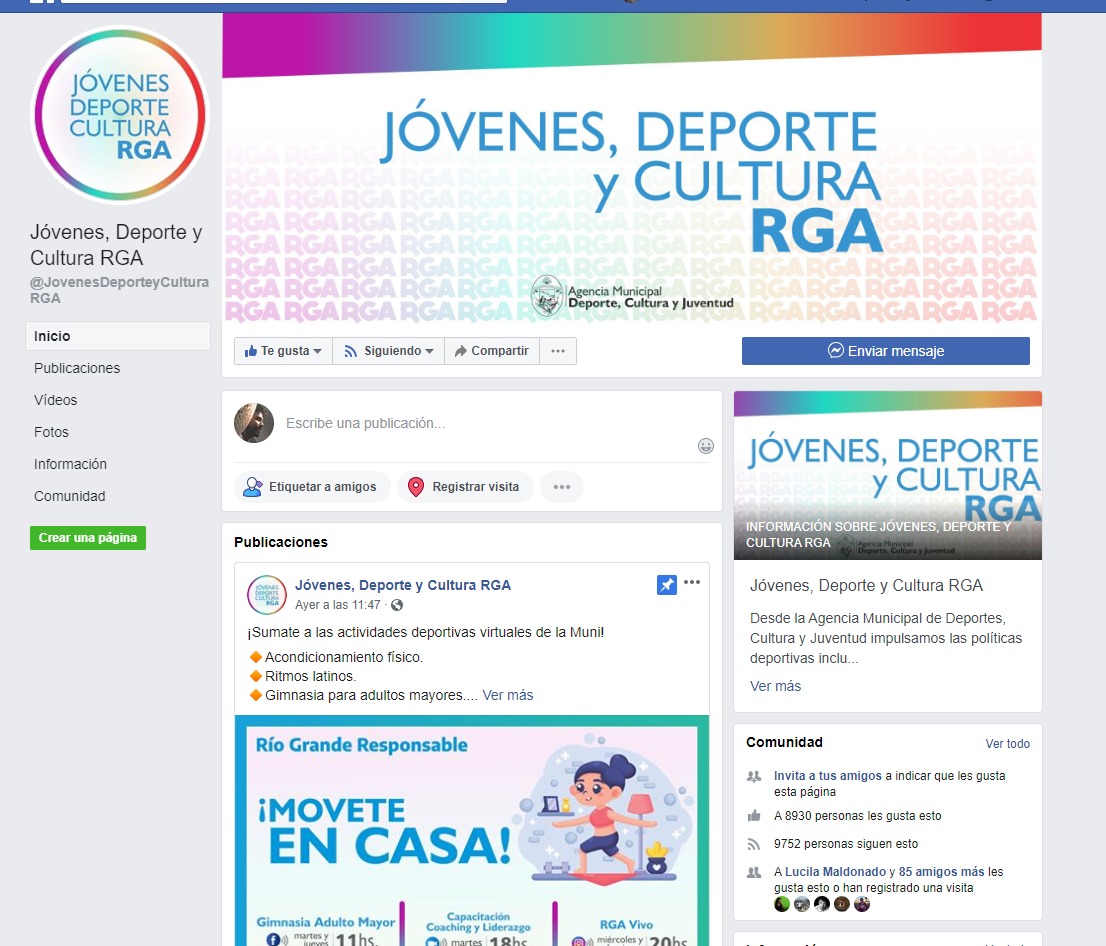1106x946 pixels.
Task: Click the globe public audience icon
Action: coord(397,605)
